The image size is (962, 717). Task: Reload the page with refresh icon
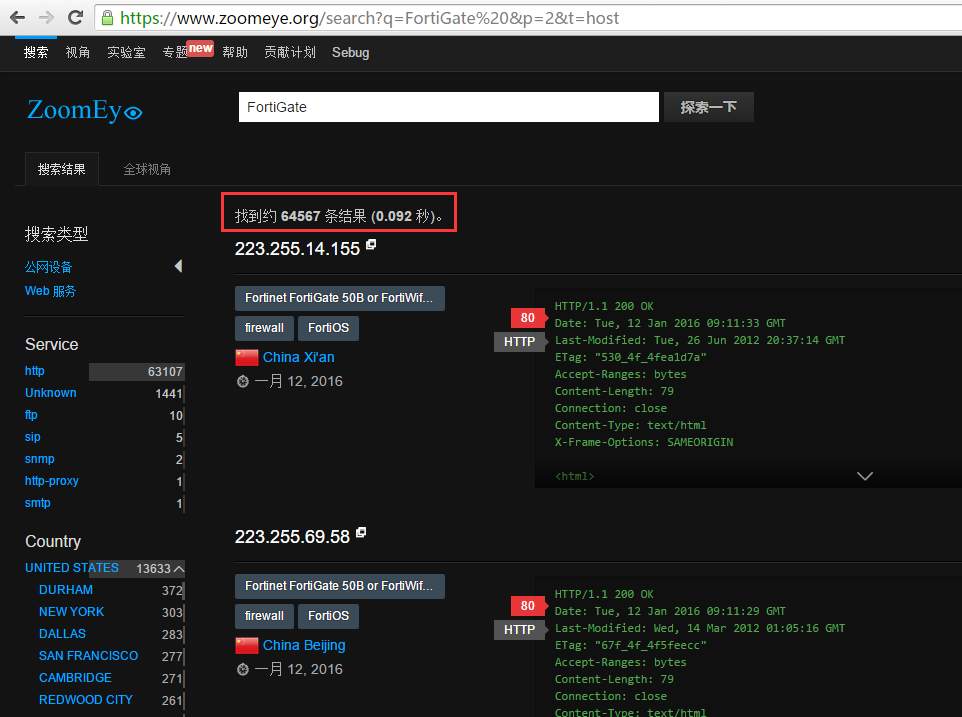click(75, 17)
